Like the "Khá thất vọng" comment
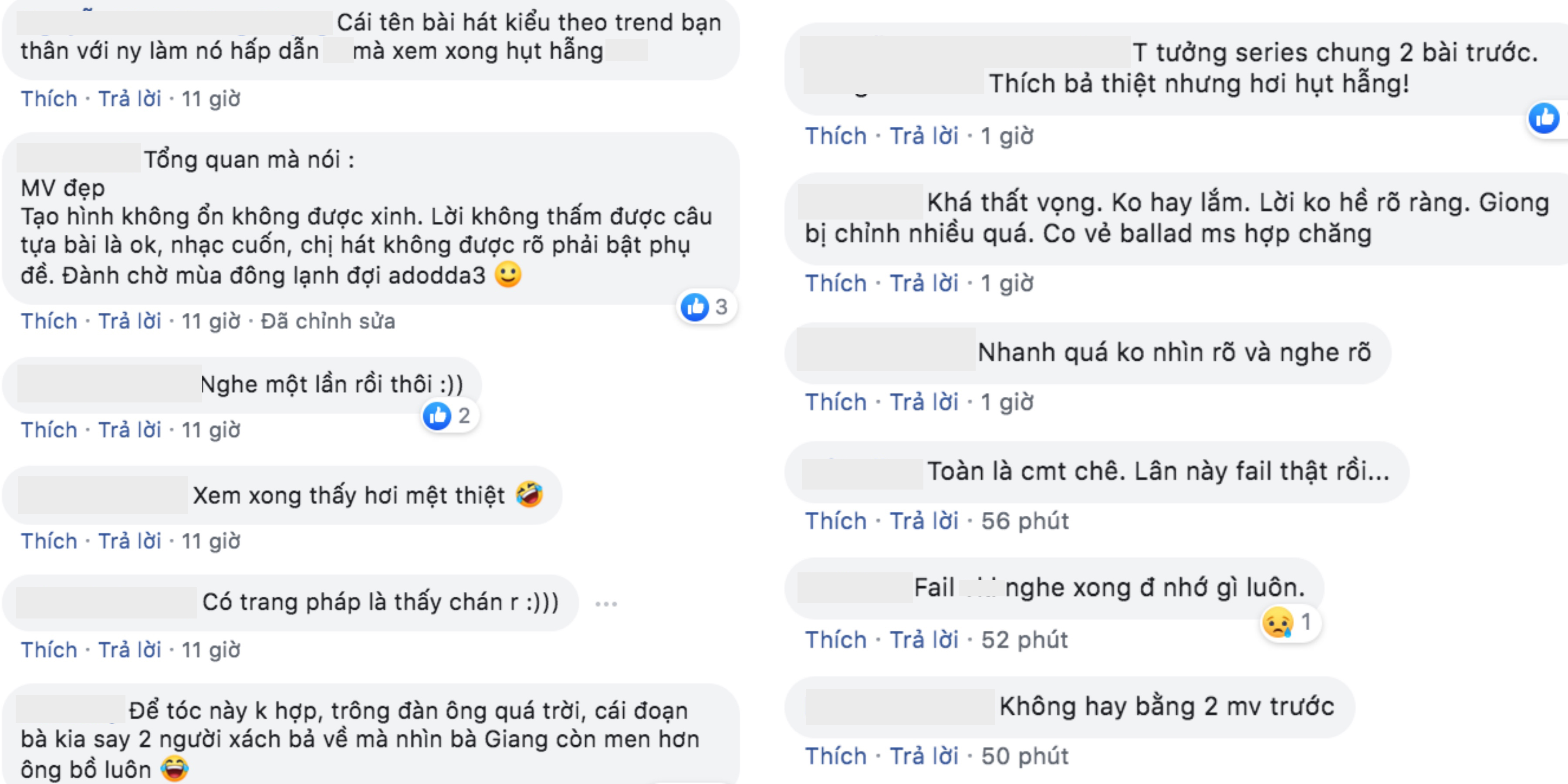This screenshot has height=784, width=1568. (x=835, y=283)
